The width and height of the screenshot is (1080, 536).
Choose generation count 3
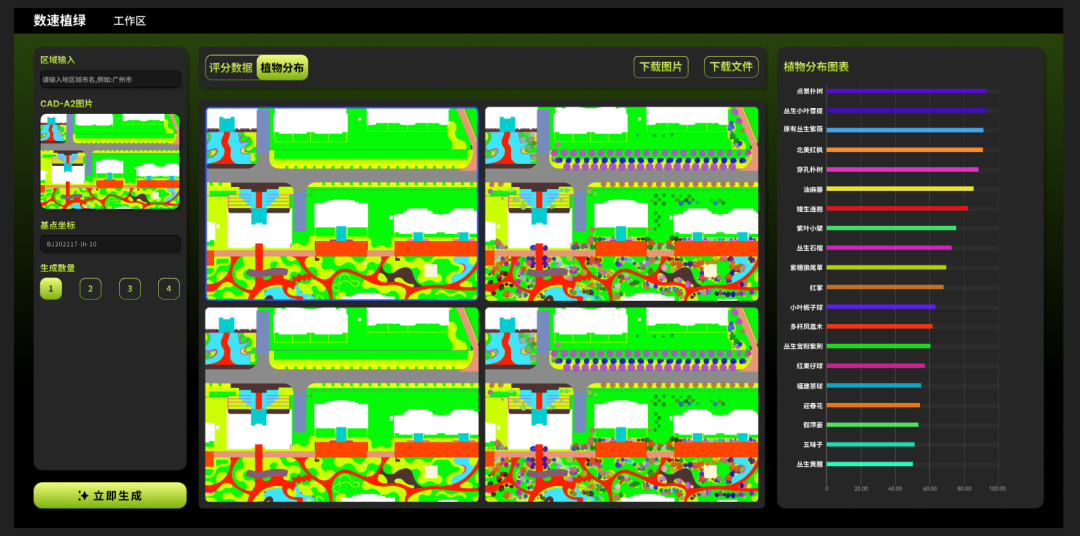tap(129, 289)
